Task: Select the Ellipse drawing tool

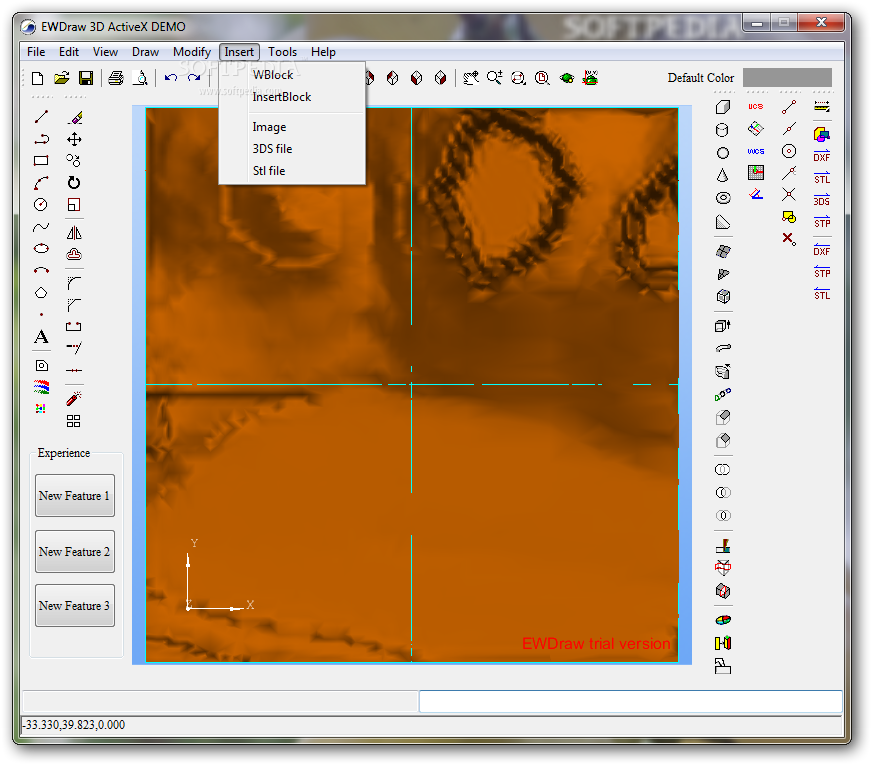Action: pyautogui.click(x=41, y=249)
